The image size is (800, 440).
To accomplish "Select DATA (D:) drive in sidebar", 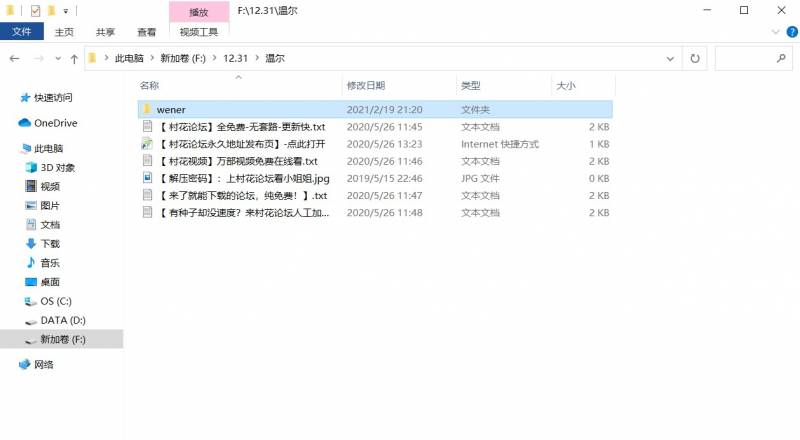I will 62,320.
